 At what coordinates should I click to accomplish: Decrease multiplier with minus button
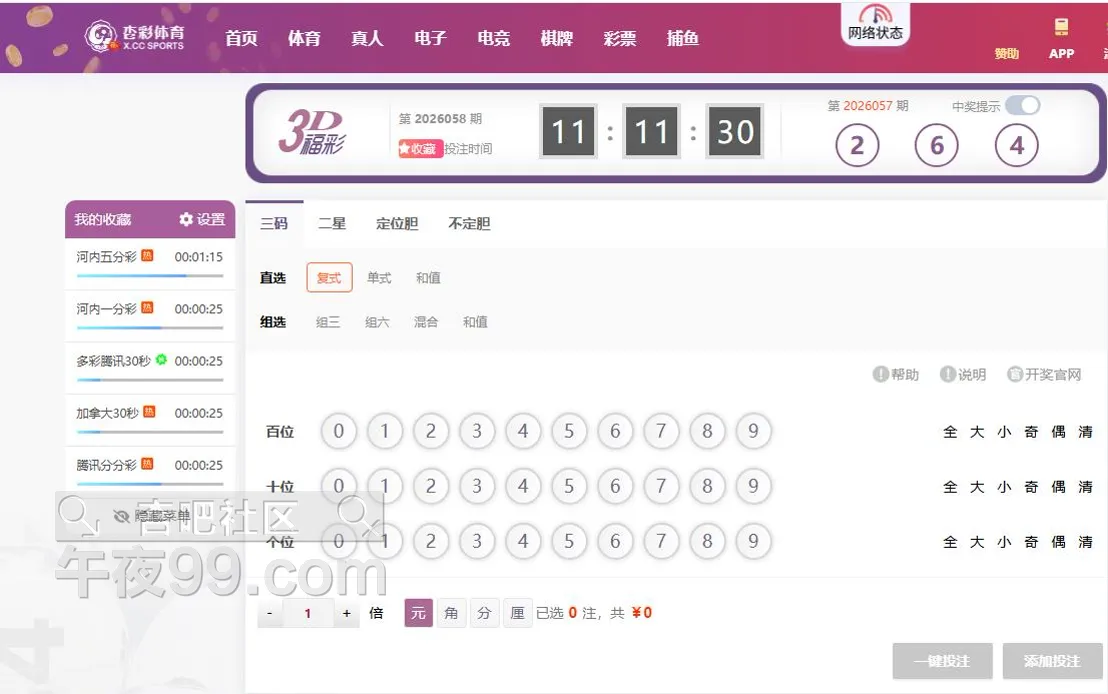click(270, 613)
